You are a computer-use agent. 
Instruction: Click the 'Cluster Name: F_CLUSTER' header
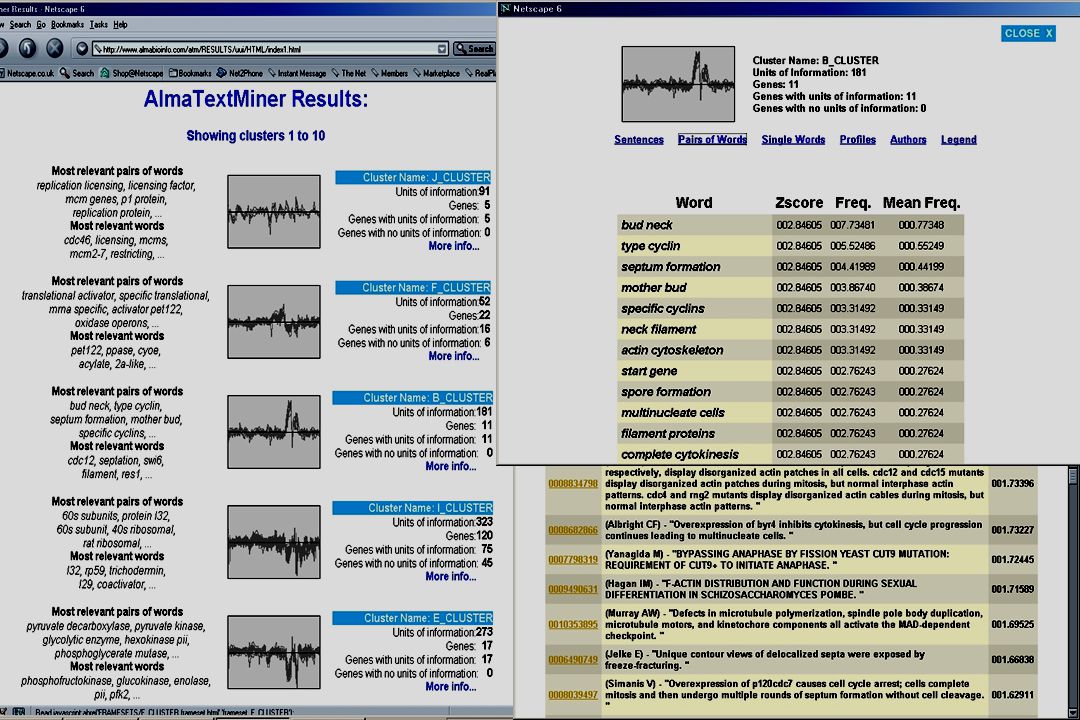point(413,287)
